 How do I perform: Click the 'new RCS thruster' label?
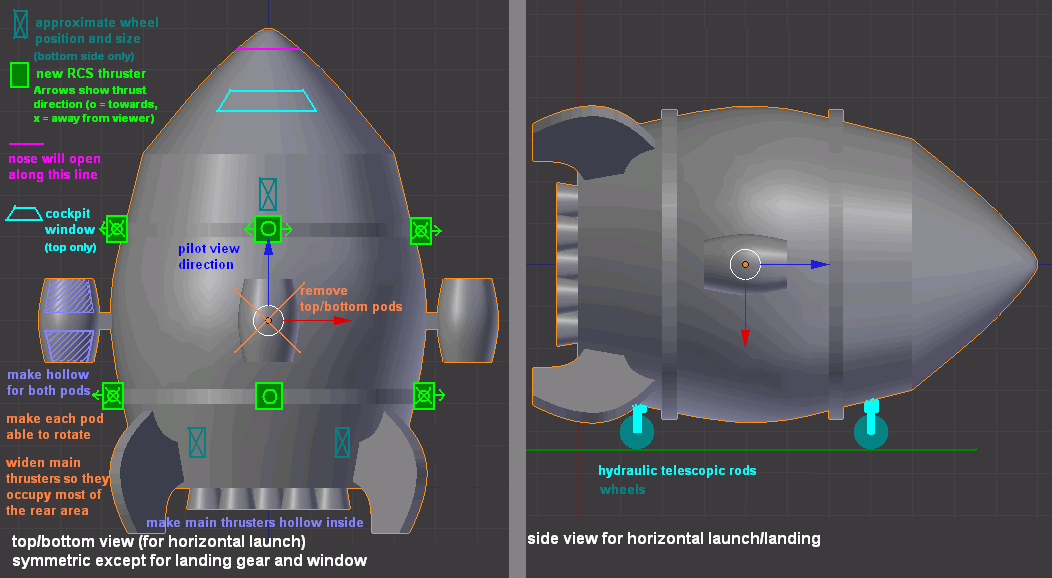tap(91, 74)
